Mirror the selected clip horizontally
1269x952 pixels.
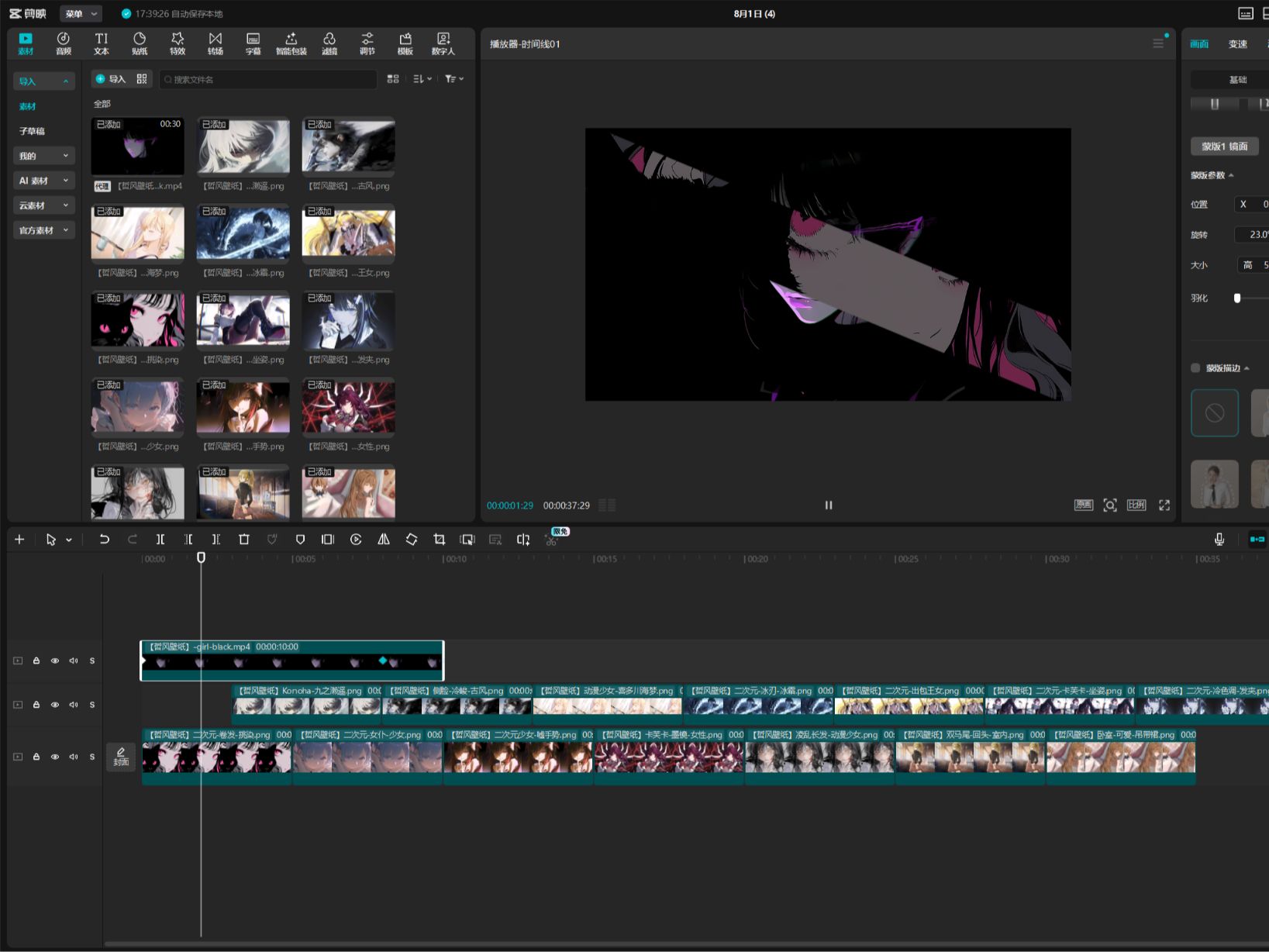pyautogui.click(x=384, y=540)
